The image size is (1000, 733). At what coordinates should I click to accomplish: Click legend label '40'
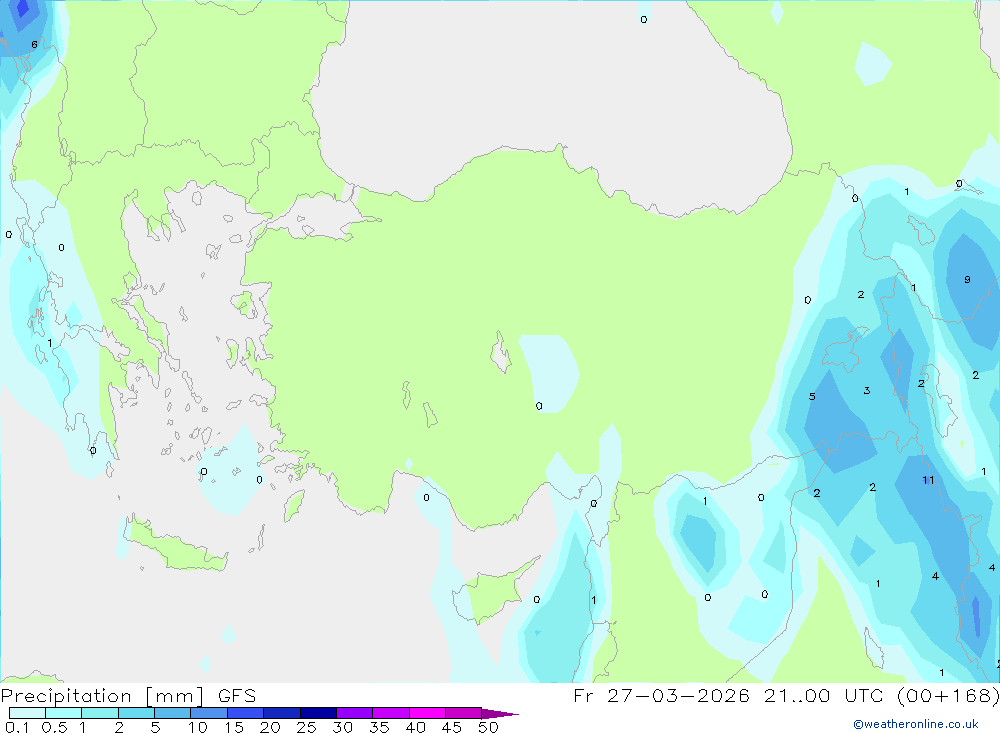[x=416, y=727]
